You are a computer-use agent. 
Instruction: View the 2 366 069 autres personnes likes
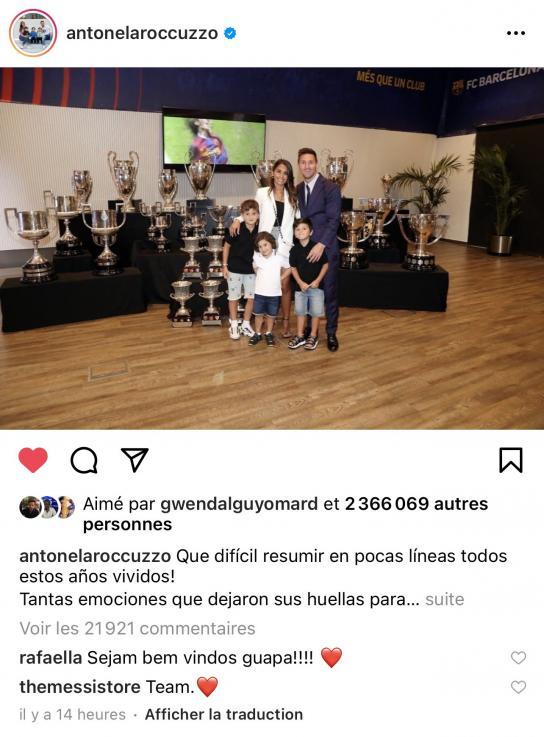(x=285, y=514)
